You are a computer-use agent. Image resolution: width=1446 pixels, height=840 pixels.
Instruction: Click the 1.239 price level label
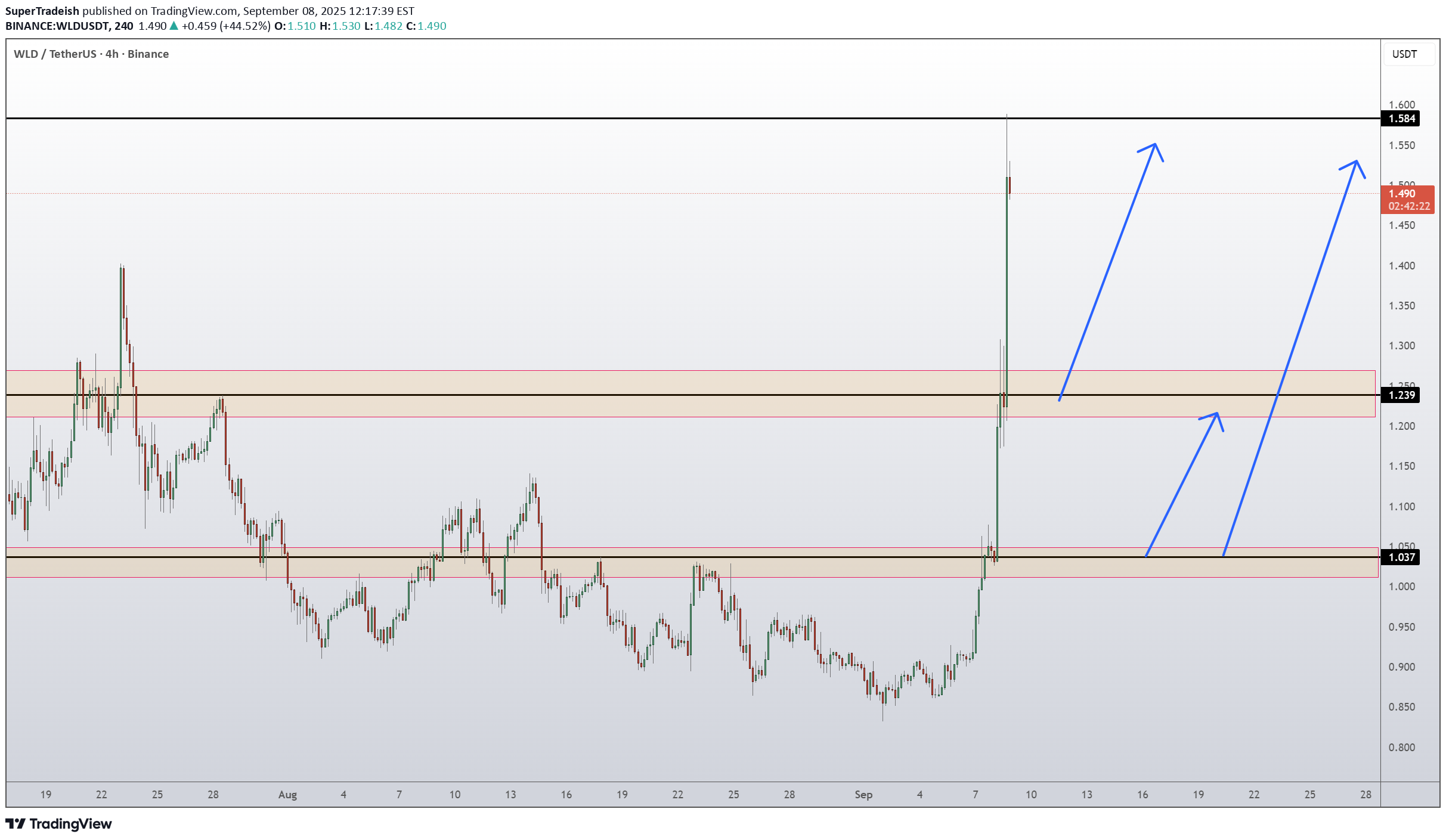[1401, 395]
